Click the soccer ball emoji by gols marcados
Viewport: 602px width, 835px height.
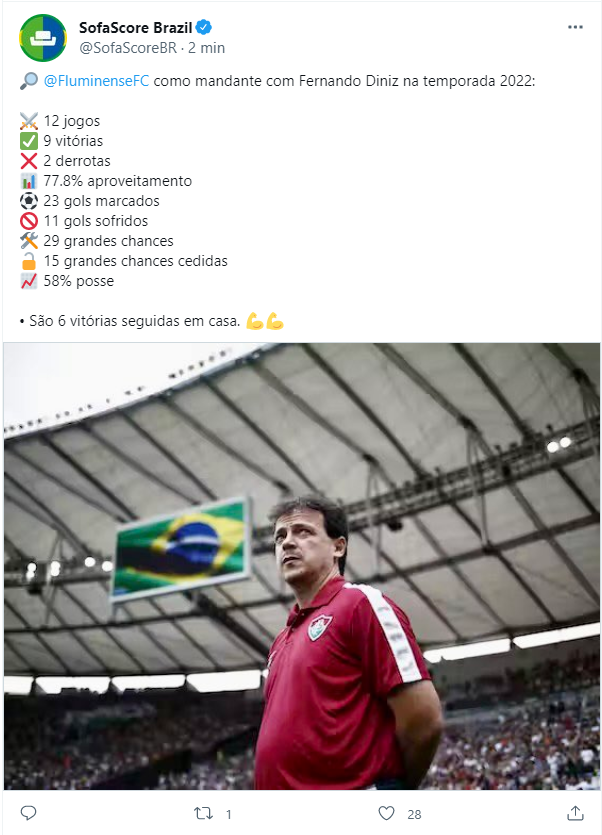click(x=29, y=201)
